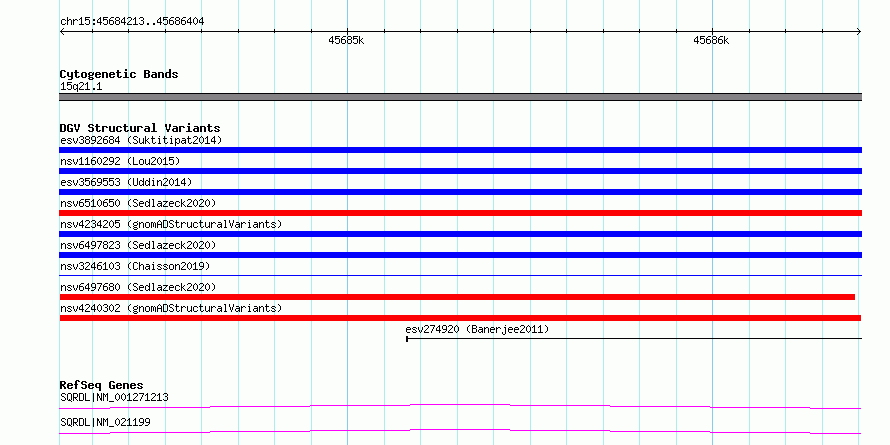
Task: Click the nsv6497823 (Sedlazeck2020) label
Action: (138, 245)
